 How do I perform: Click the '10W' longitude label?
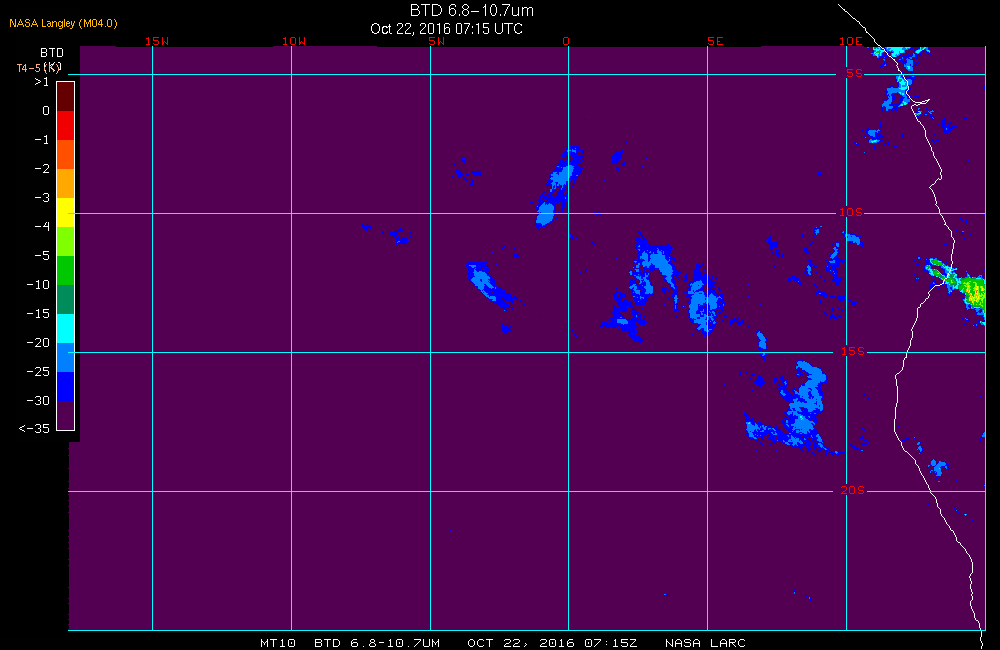pyautogui.click(x=294, y=41)
